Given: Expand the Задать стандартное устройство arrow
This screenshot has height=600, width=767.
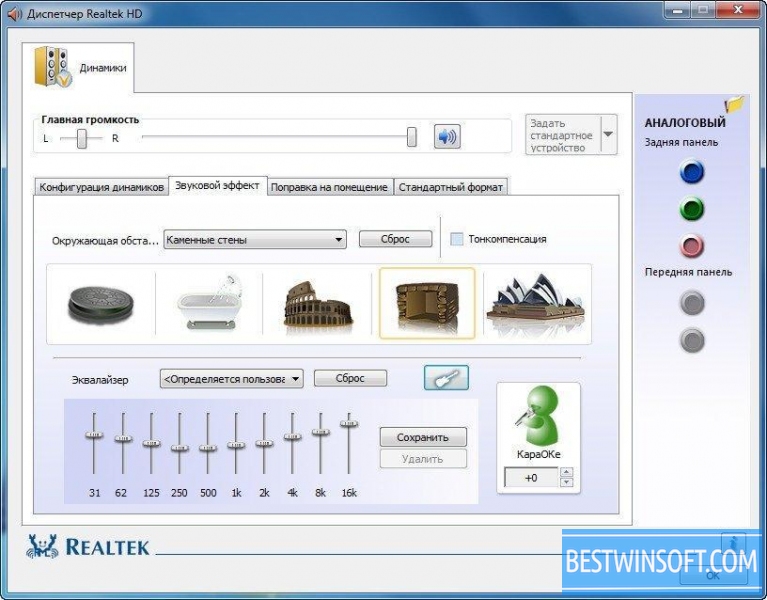Looking at the screenshot, I should click(x=608, y=134).
